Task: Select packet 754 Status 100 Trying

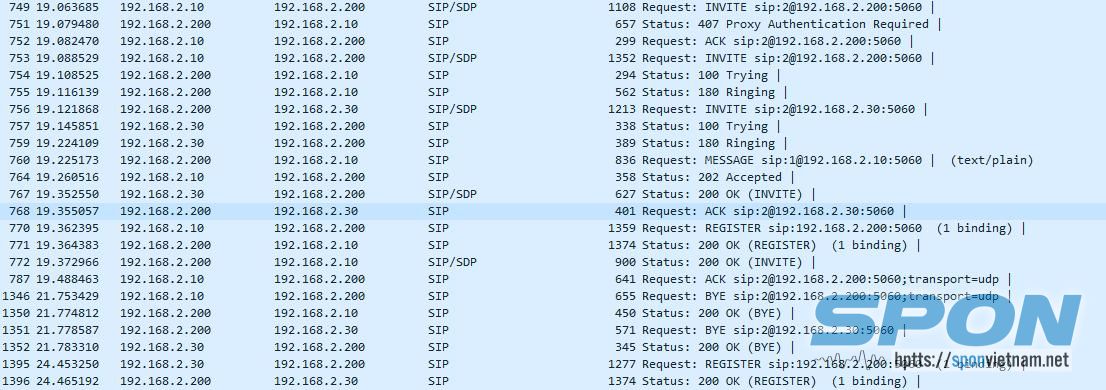Action: tap(553, 75)
